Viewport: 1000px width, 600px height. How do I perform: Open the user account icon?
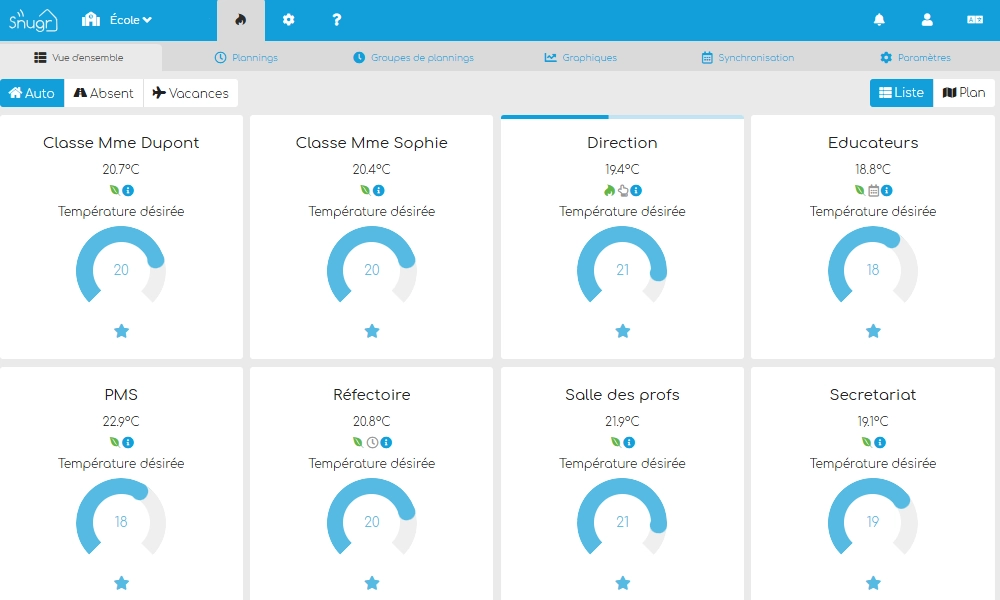point(927,20)
